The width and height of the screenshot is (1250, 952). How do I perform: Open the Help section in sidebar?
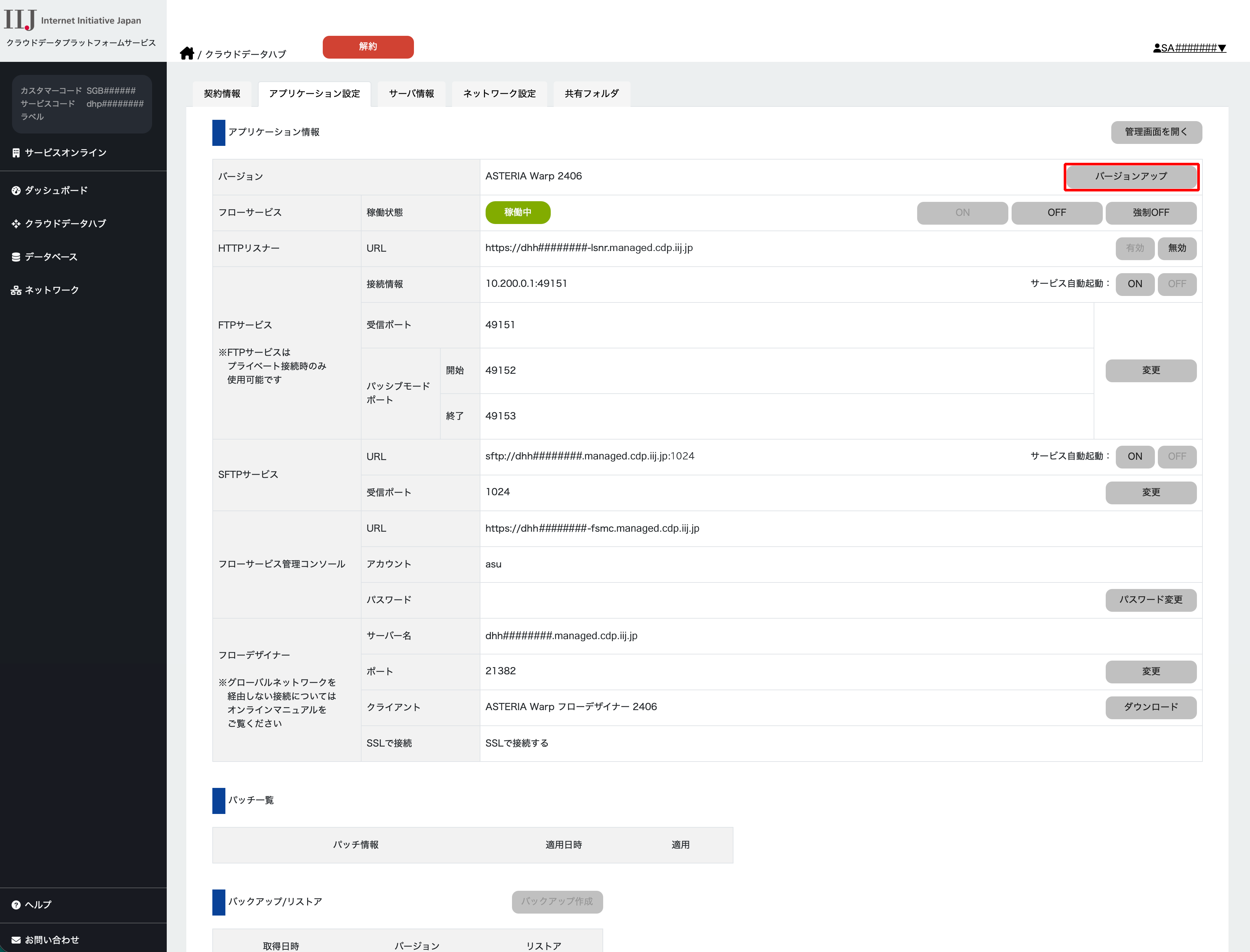point(37,904)
